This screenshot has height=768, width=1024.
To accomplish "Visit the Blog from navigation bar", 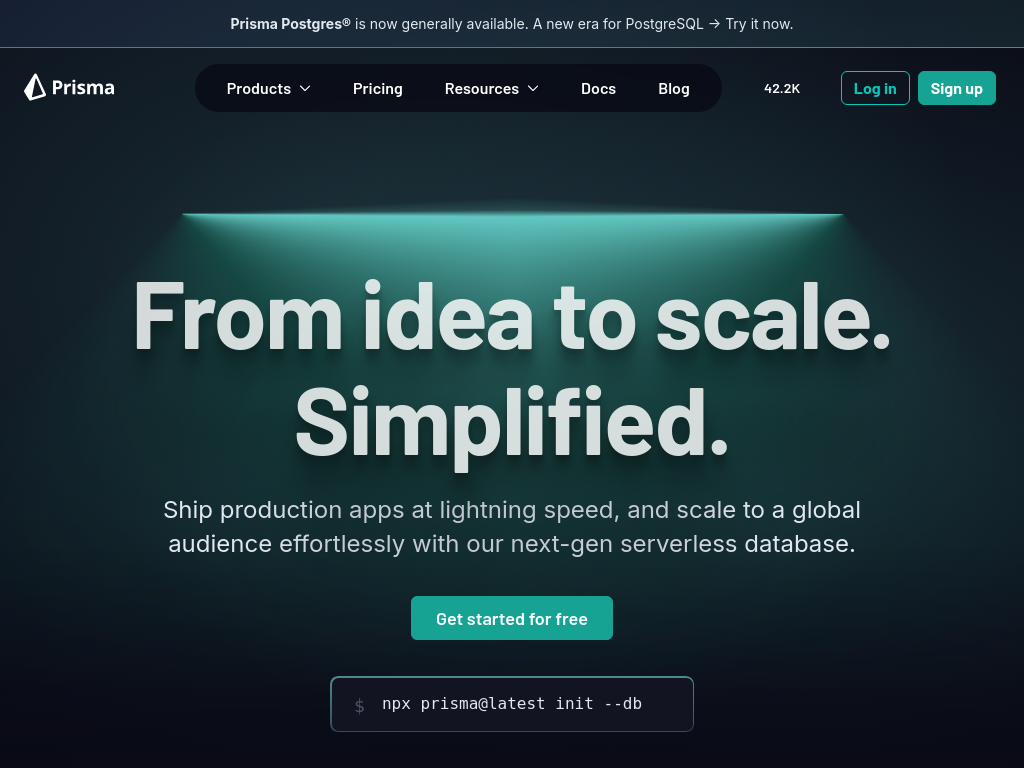I will (x=674, y=89).
